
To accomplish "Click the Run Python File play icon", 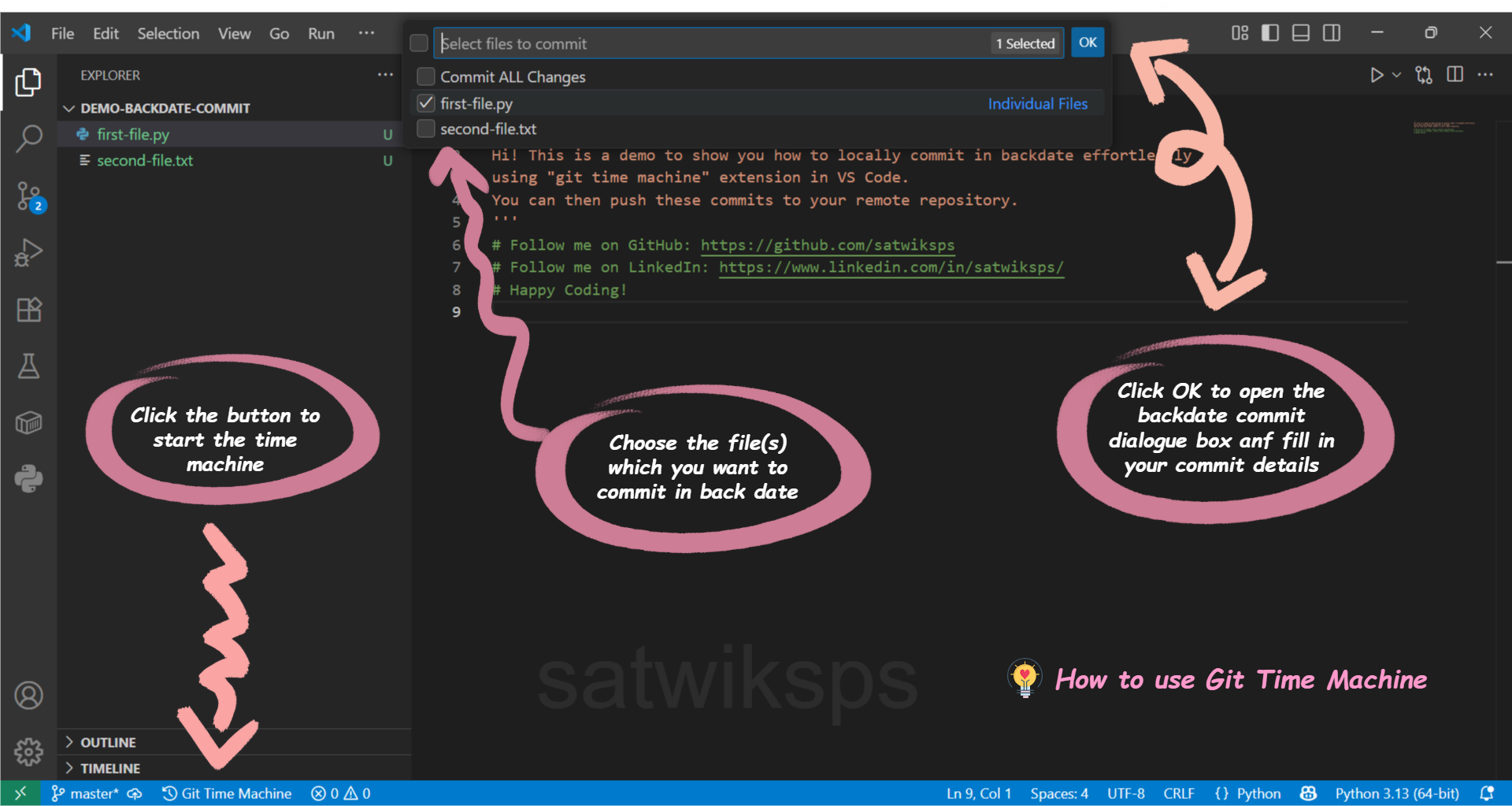I will (1376, 75).
